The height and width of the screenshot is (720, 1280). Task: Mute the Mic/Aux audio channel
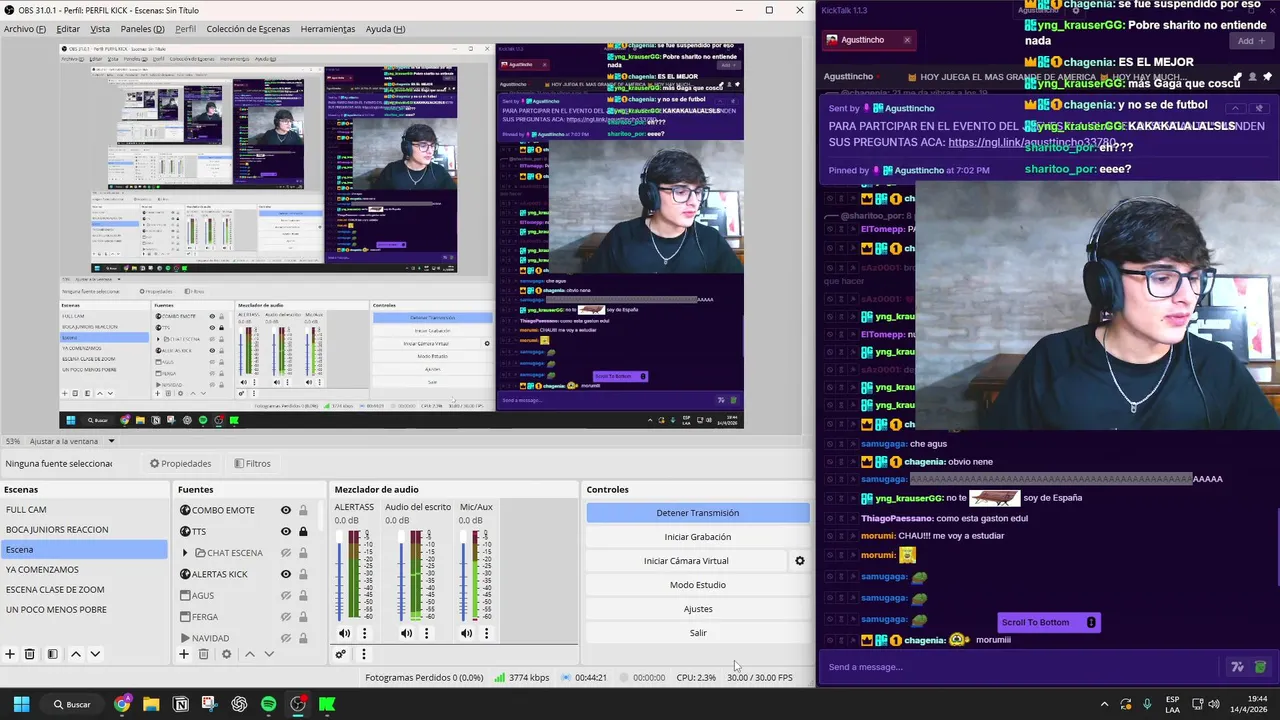(466, 633)
